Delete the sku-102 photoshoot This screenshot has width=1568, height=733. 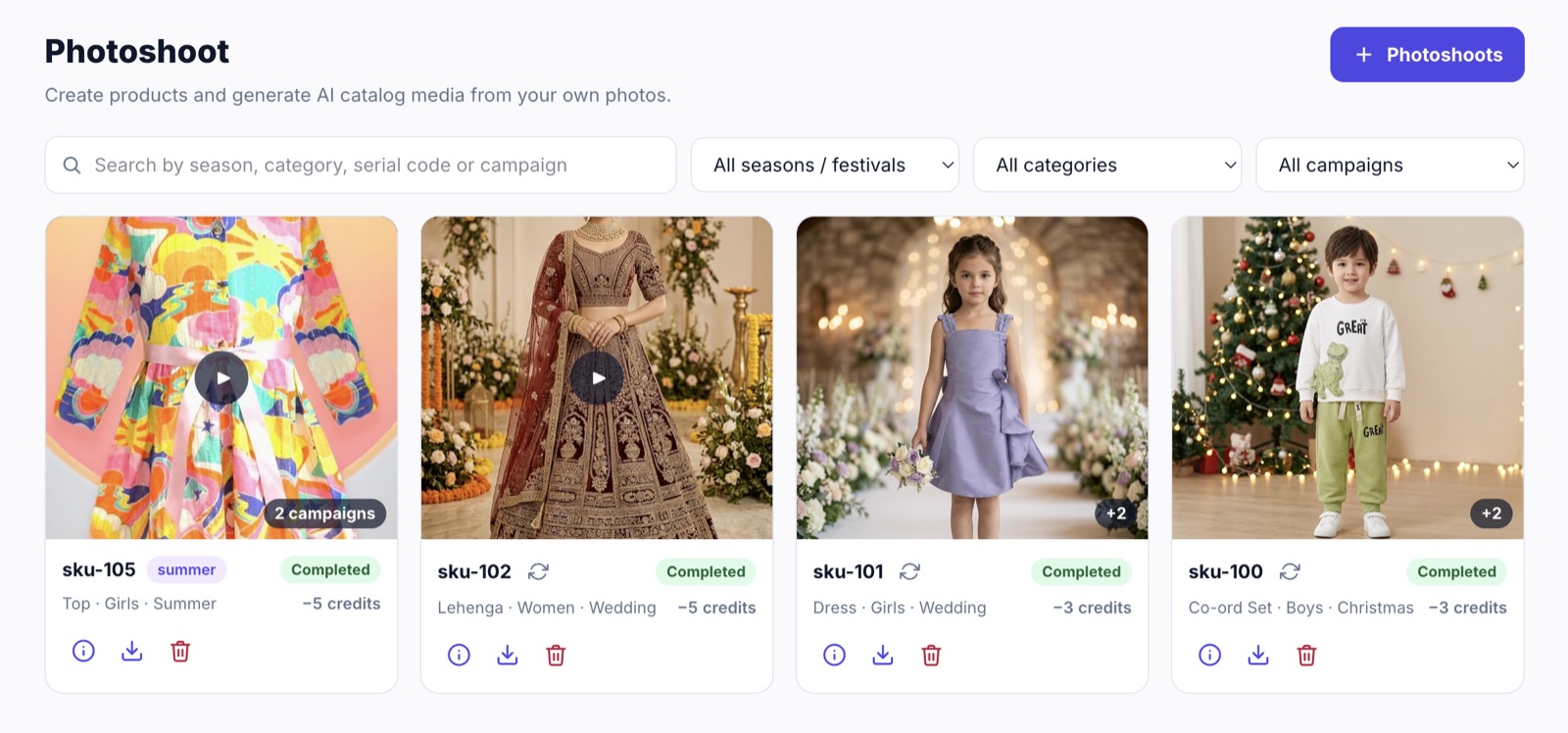(x=556, y=655)
